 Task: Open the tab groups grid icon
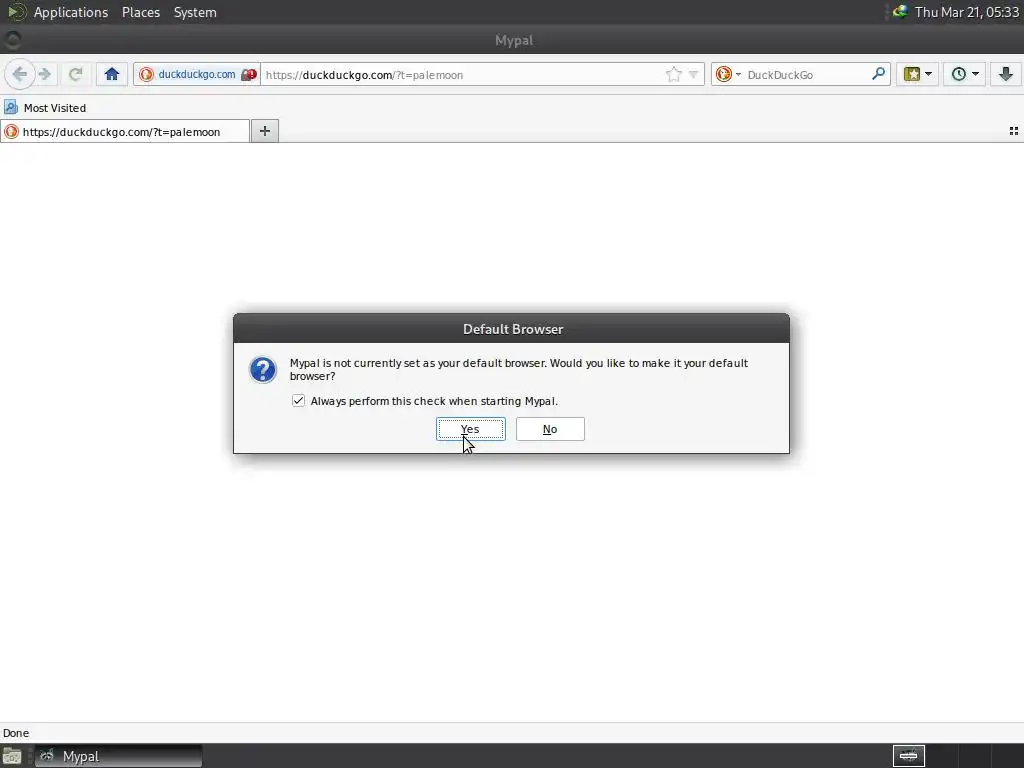tap(1014, 131)
